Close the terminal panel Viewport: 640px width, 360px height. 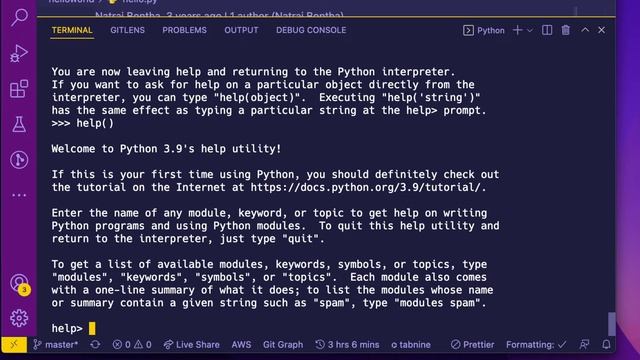coord(602,30)
